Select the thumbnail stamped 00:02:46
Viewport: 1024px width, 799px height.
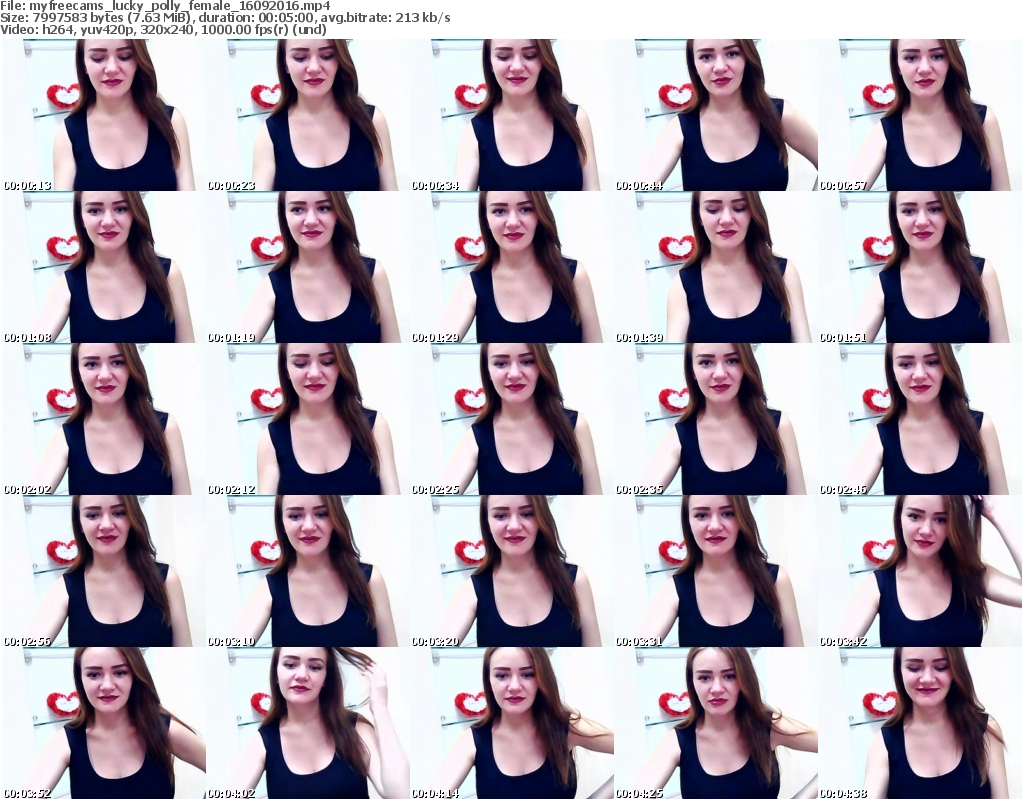point(920,419)
